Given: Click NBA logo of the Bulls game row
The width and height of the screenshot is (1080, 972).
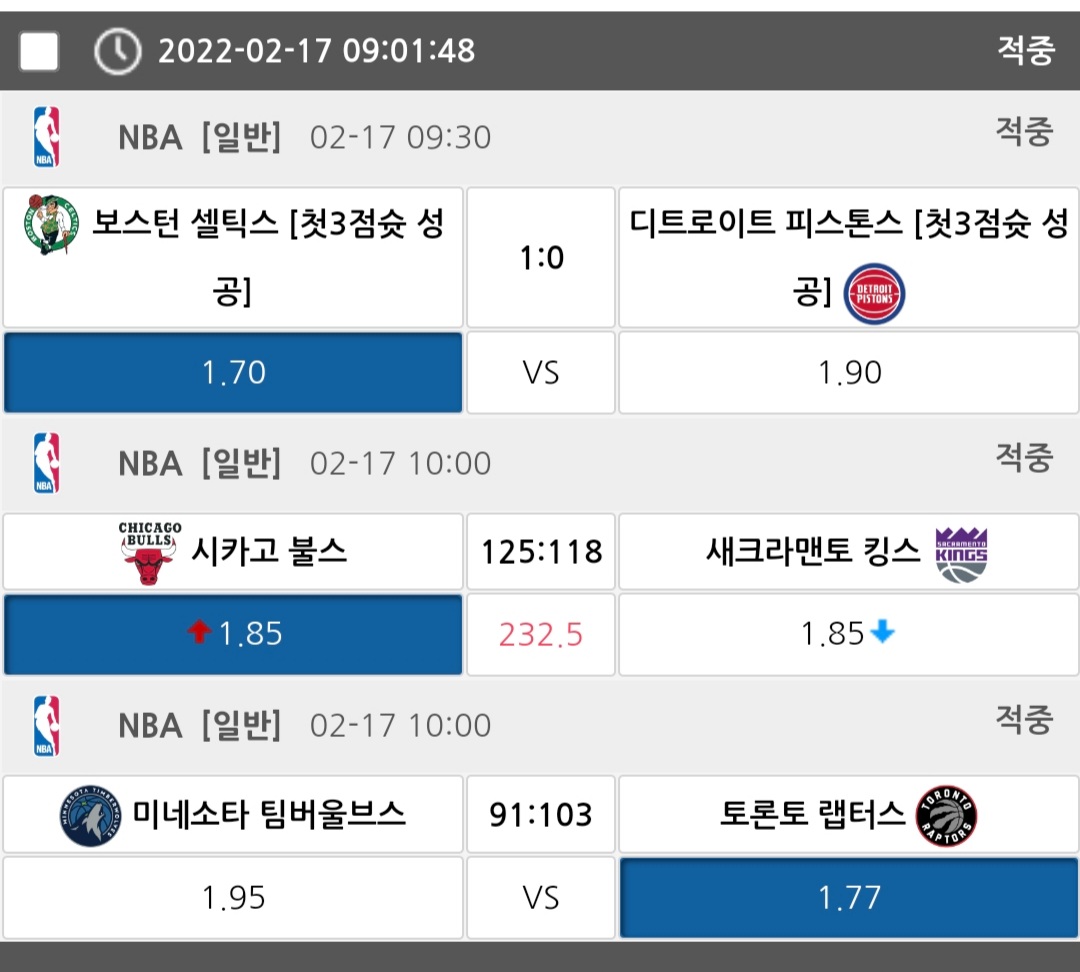Looking at the screenshot, I should 46,463.
